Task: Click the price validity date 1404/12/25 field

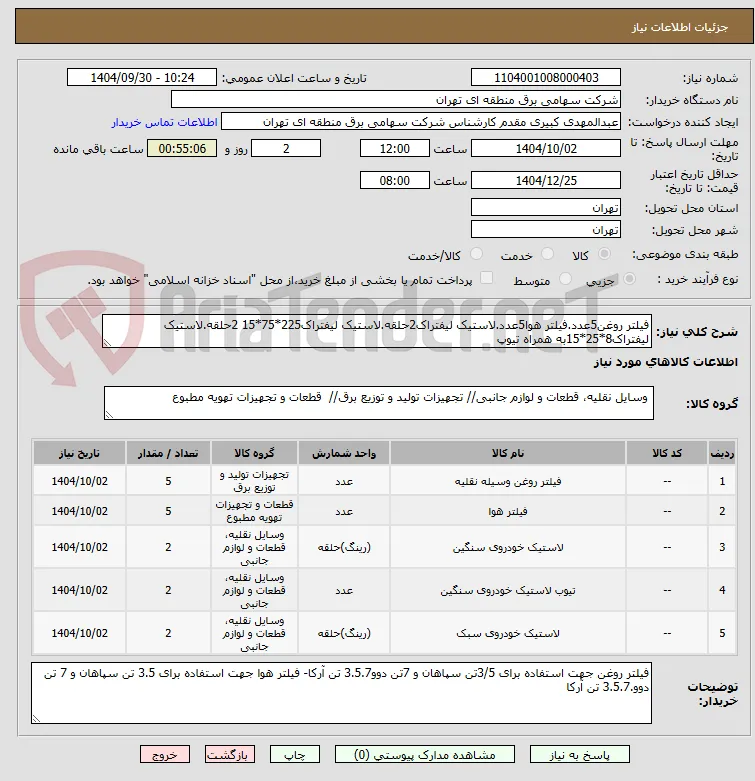Action: [546, 180]
